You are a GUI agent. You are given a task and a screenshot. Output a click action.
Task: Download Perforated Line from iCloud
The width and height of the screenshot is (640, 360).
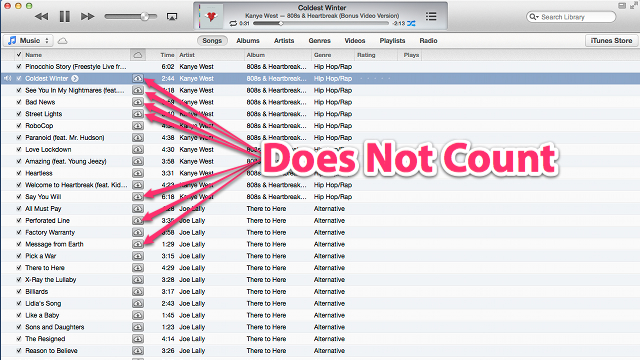coord(138,220)
